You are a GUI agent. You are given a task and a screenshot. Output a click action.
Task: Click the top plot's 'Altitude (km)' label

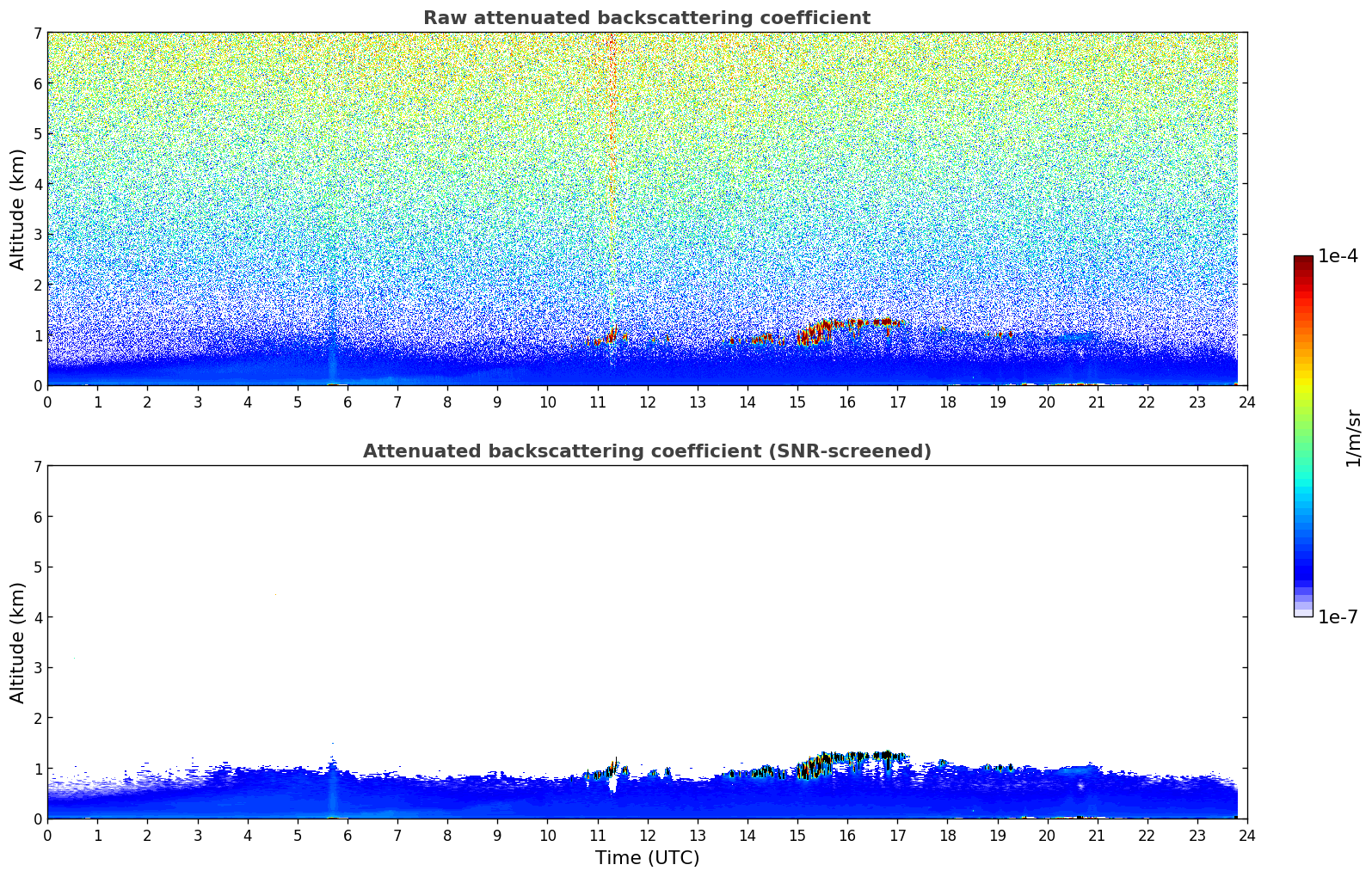(18, 209)
